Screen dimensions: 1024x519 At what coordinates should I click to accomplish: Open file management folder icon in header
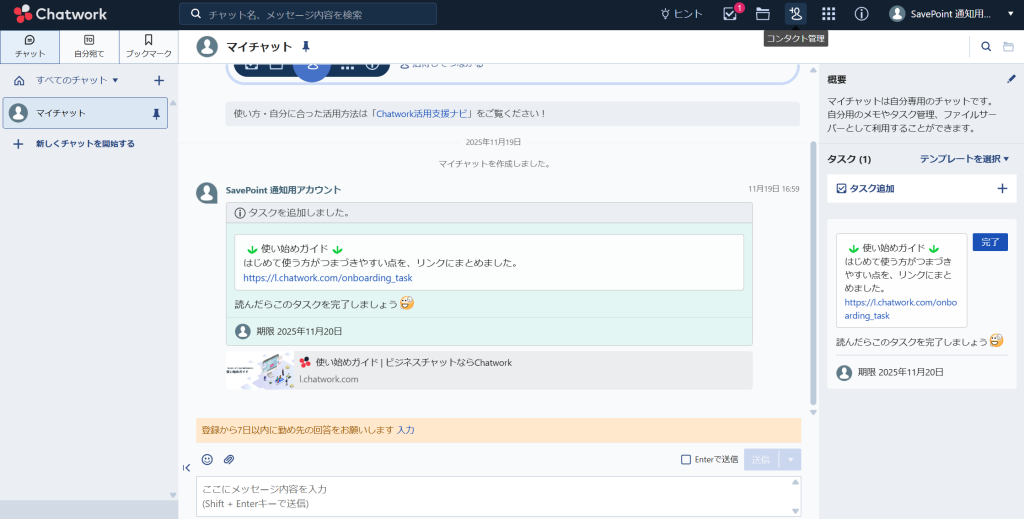[x=763, y=14]
